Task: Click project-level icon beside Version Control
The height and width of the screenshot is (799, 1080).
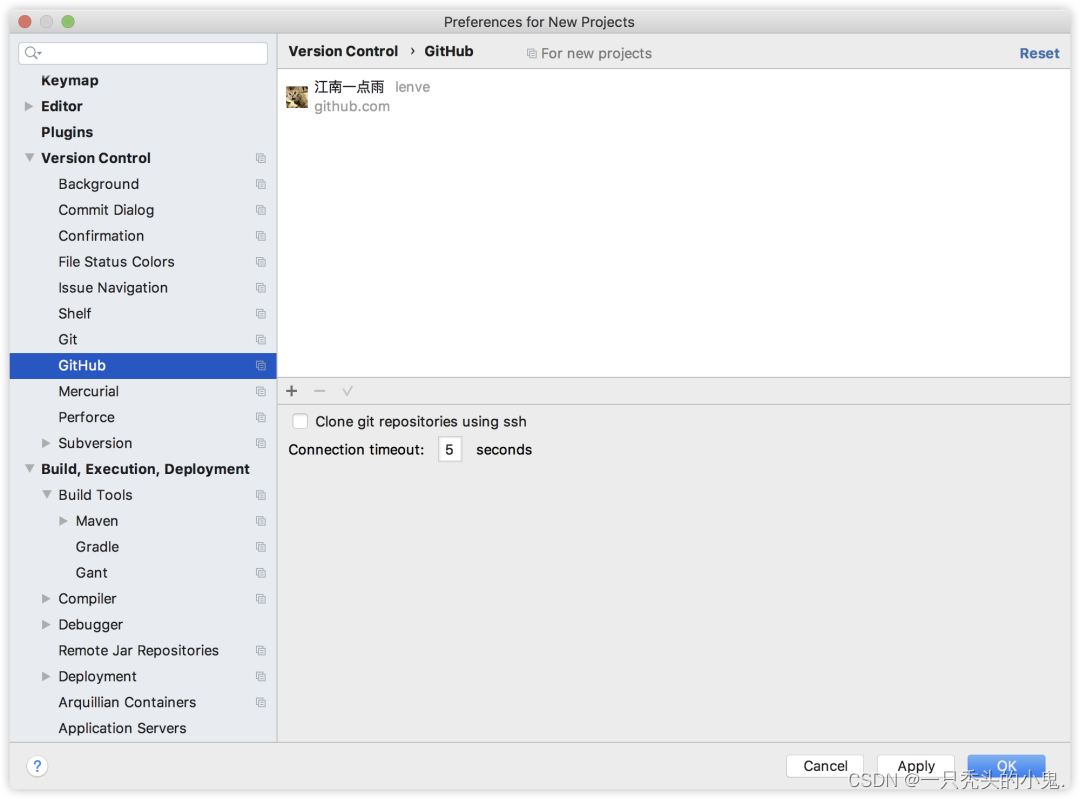Action: pos(261,158)
